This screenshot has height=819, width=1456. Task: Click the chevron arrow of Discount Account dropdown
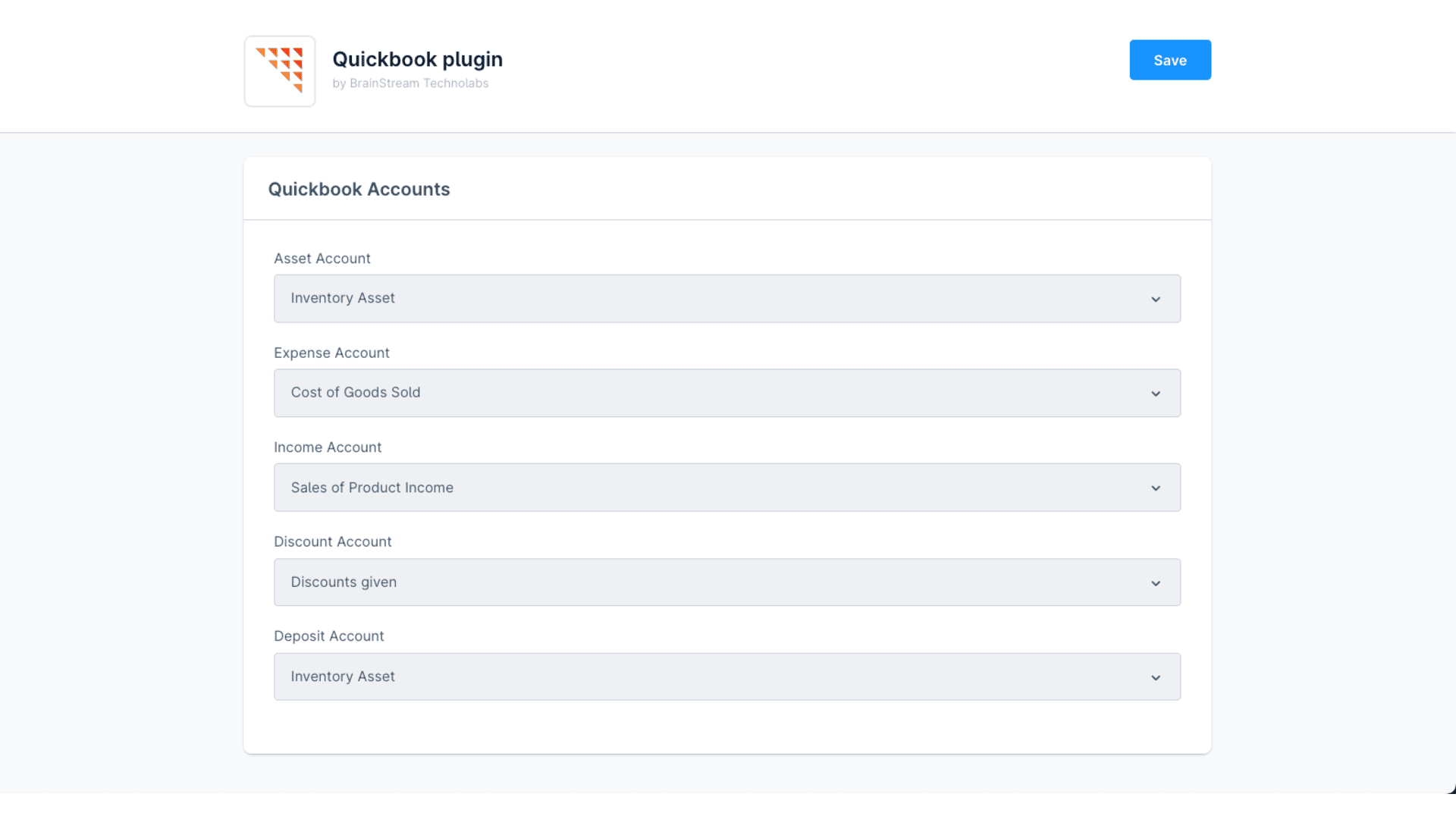click(x=1155, y=582)
